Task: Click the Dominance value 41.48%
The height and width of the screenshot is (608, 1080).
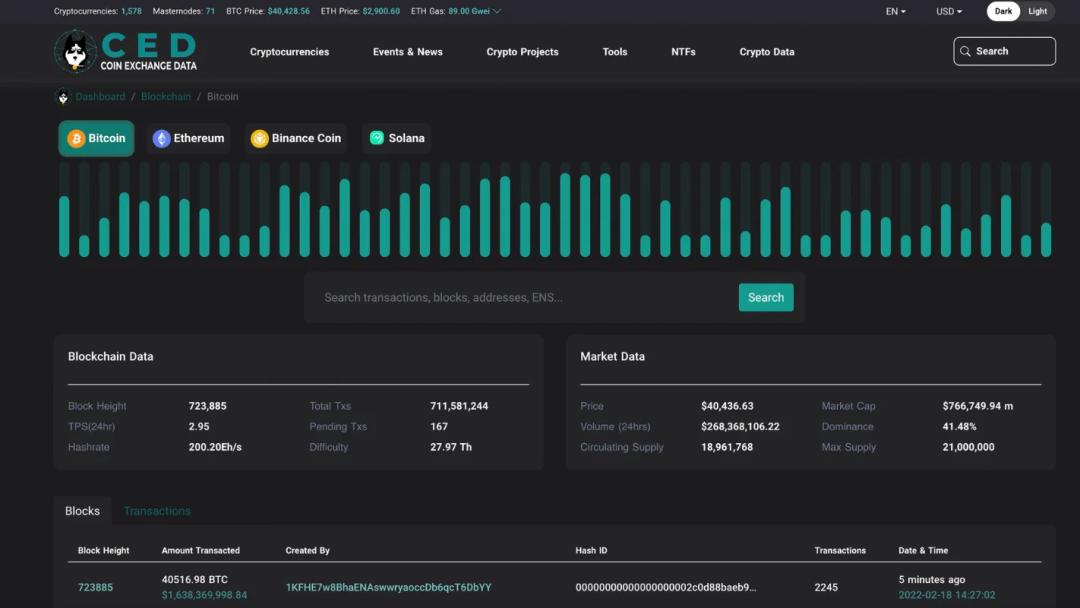Action: point(959,427)
